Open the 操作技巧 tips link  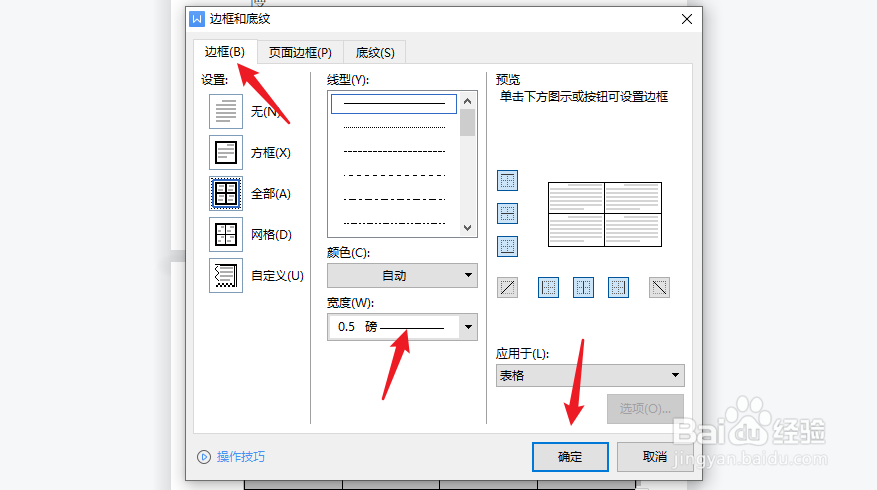click(241, 457)
